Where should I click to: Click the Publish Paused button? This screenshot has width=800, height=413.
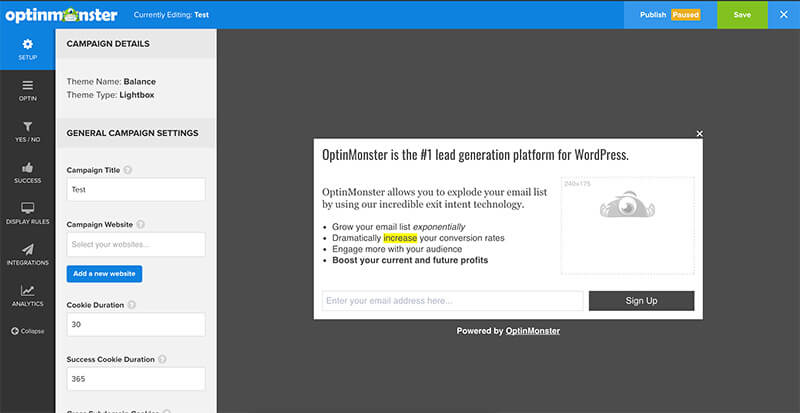pyautogui.click(x=670, y=15)
